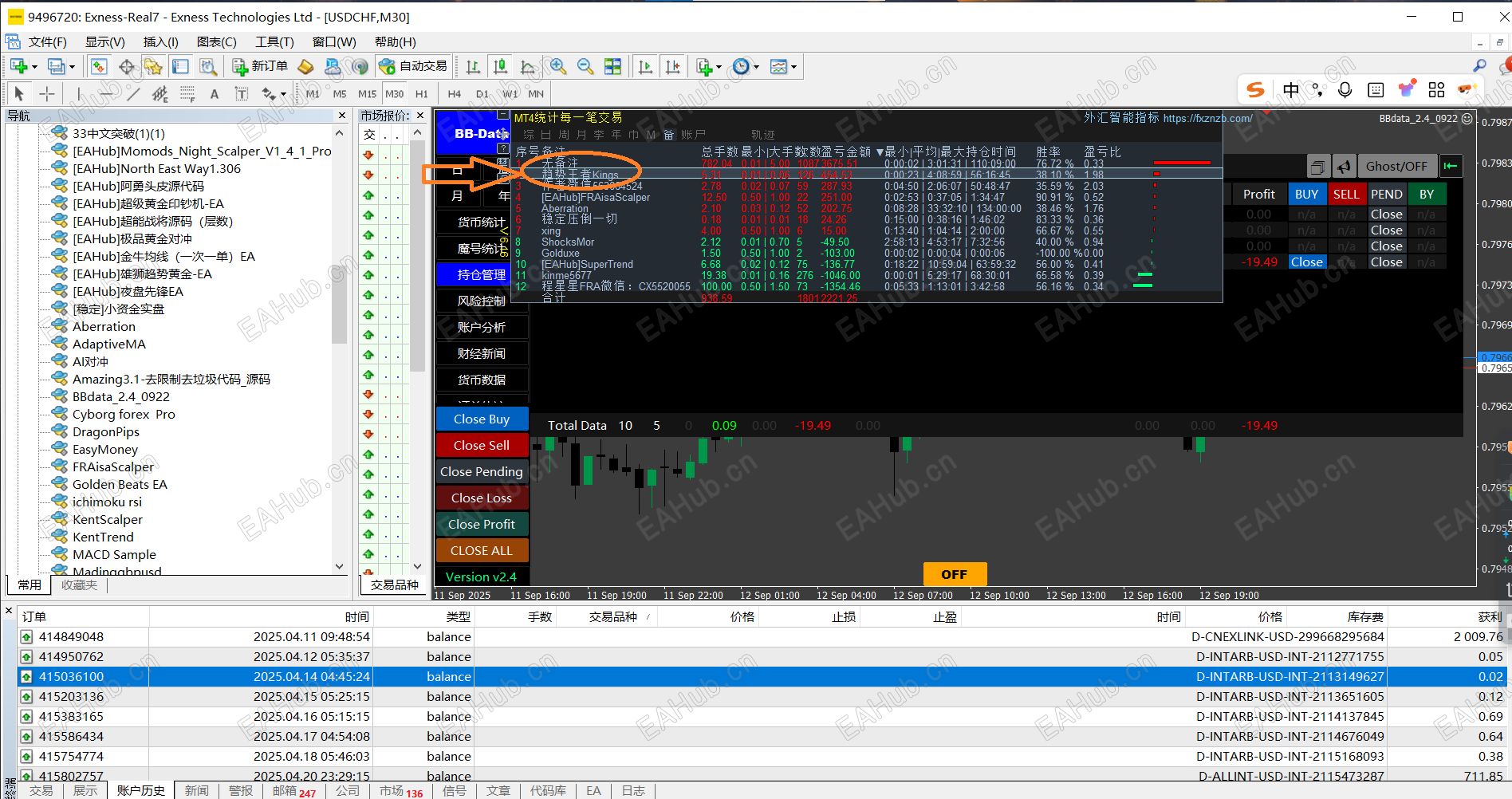The height and width of the screenshot is (799, 1512).
Task: Toggle the Navigator folder-star icon
Action: pyautogui.click(x=153, y=67)
